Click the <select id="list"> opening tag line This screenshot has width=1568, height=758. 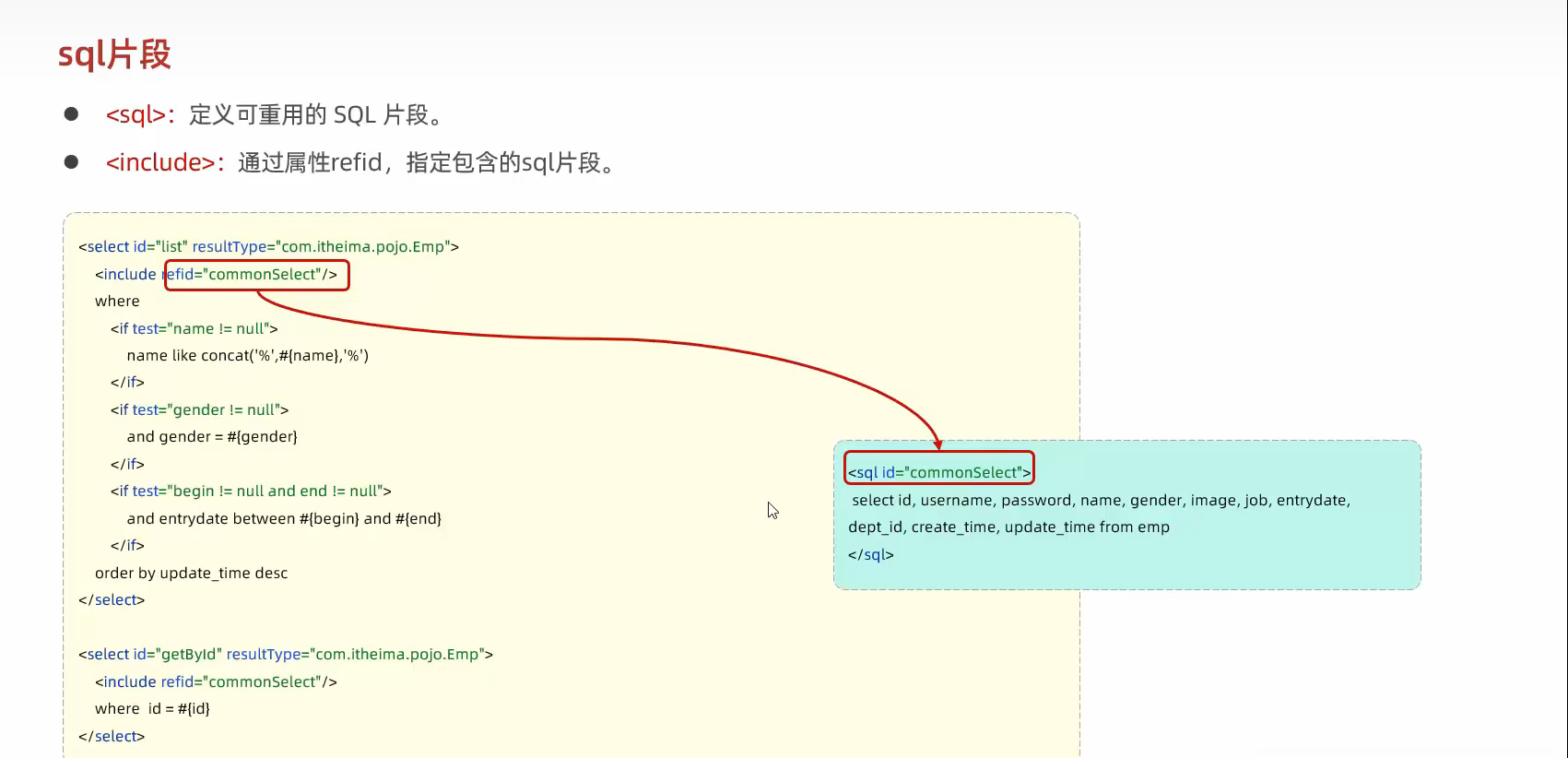tap(268, 247)
